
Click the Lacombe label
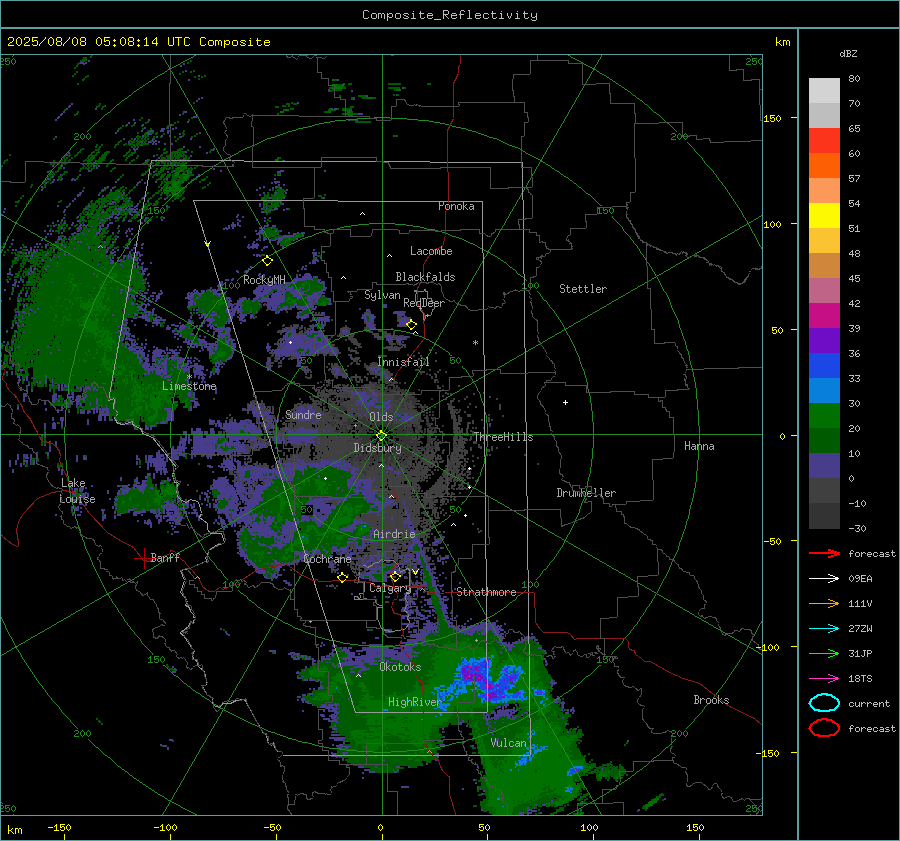(431, 251)
